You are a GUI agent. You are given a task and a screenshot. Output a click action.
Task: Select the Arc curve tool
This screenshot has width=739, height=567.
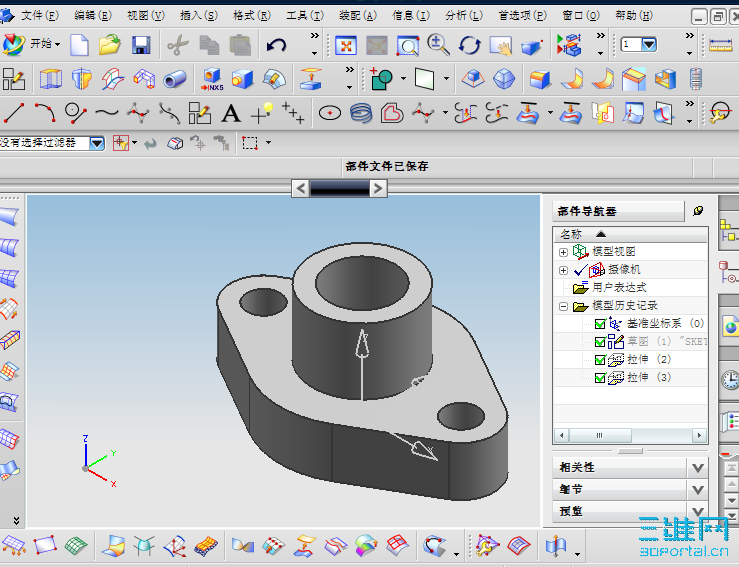tap(45, 113)
